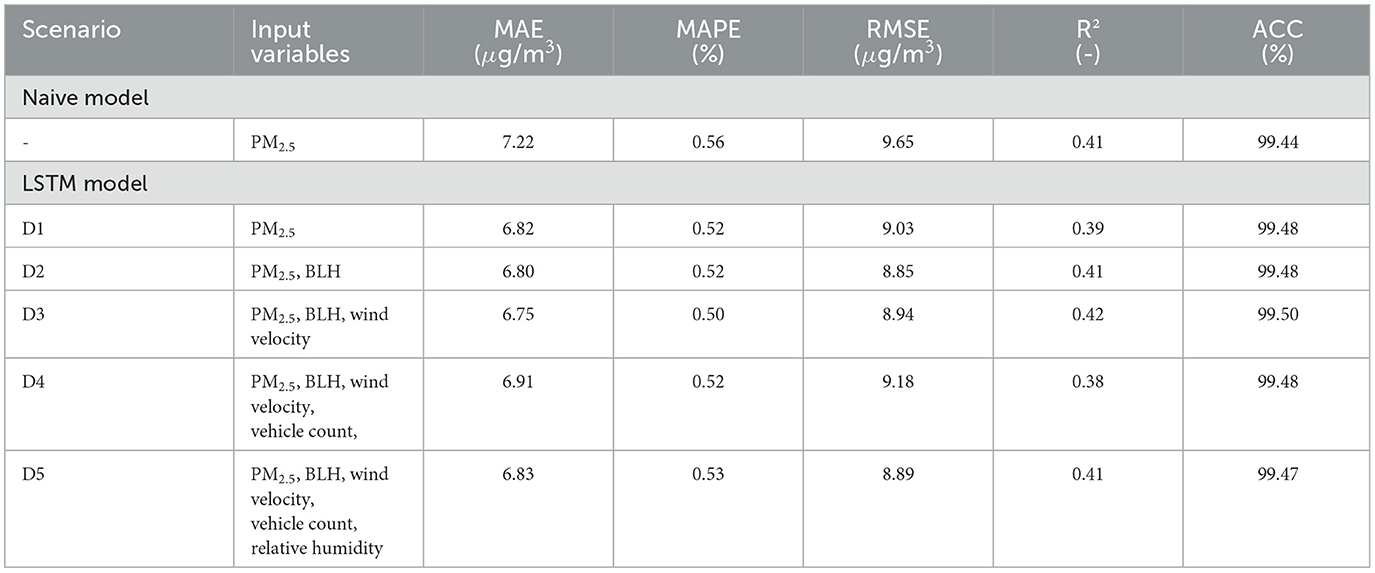Viewport: 1375px width, 573px height.
Task: Click the MAE column header
Action: (518, 41)
